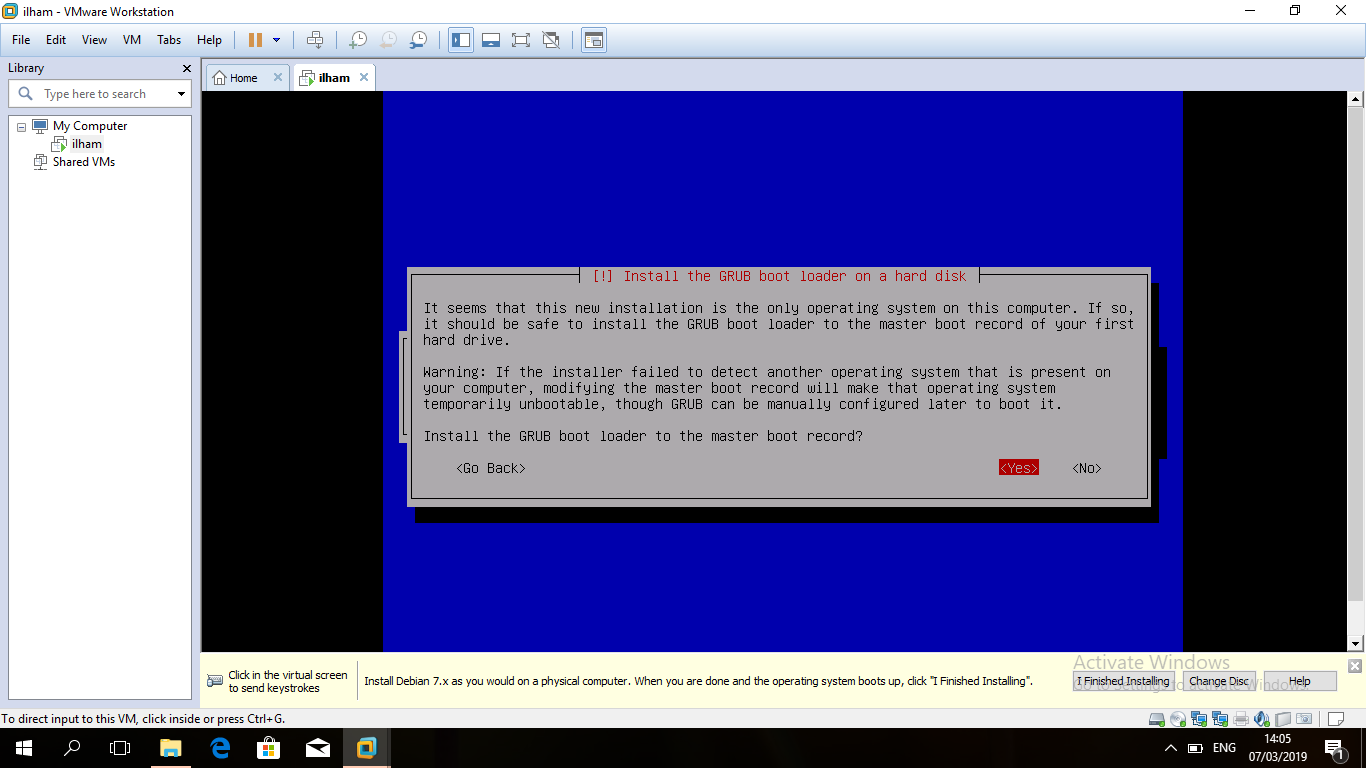
Task: Open the Mail app from taskbar
Action: (x=318, y=748)
